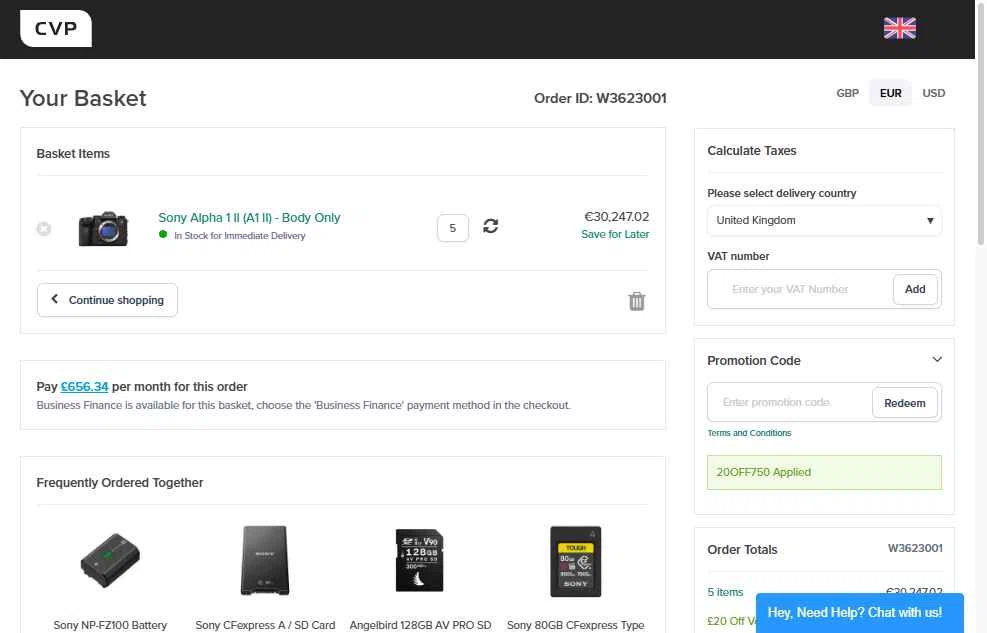Image resolution: width=987 pixels, height=633 pixels.
Task: Click the €656.34 monthly finance link
Action: [x=84, y=386]
